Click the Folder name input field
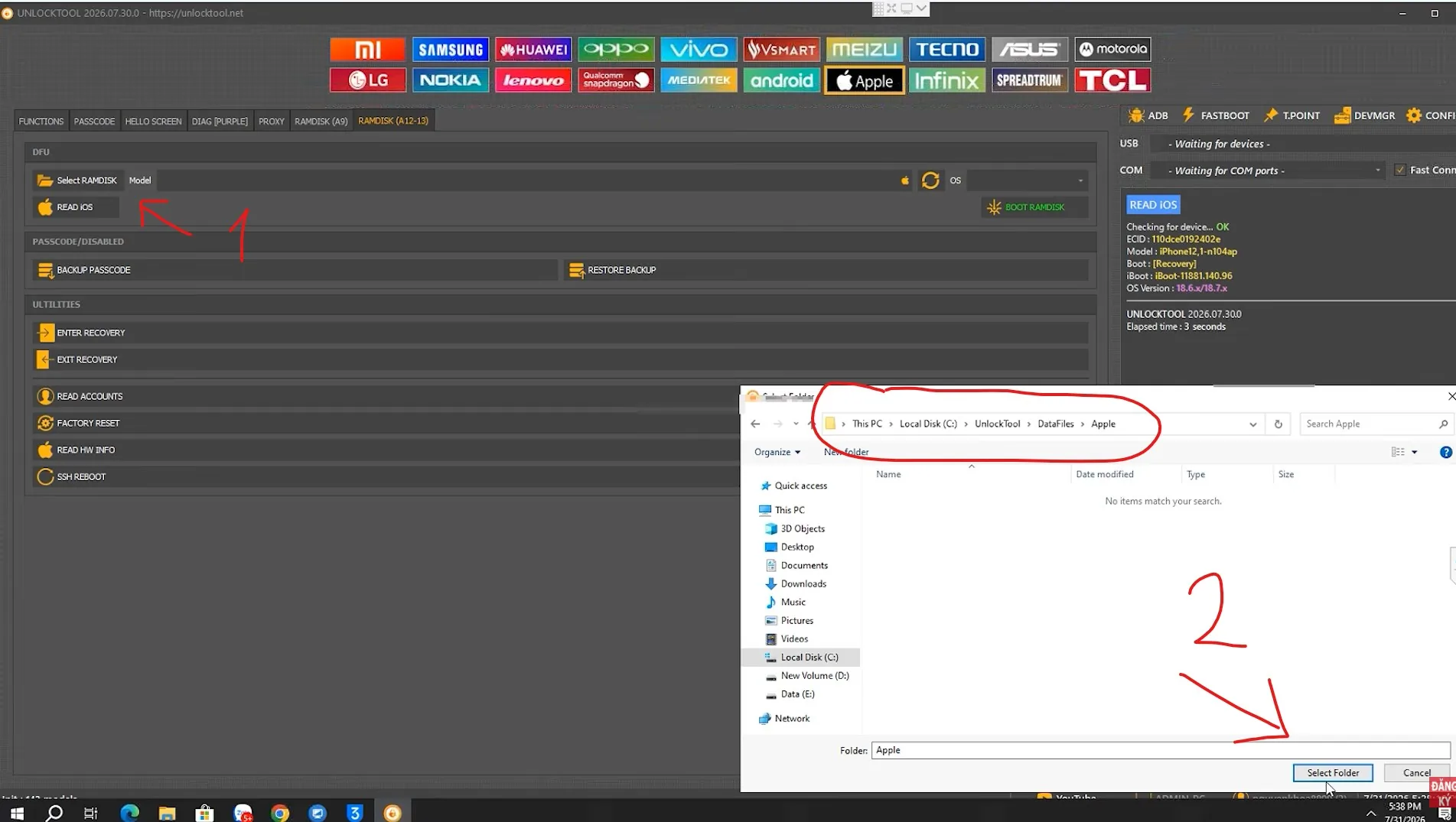 1161,750
